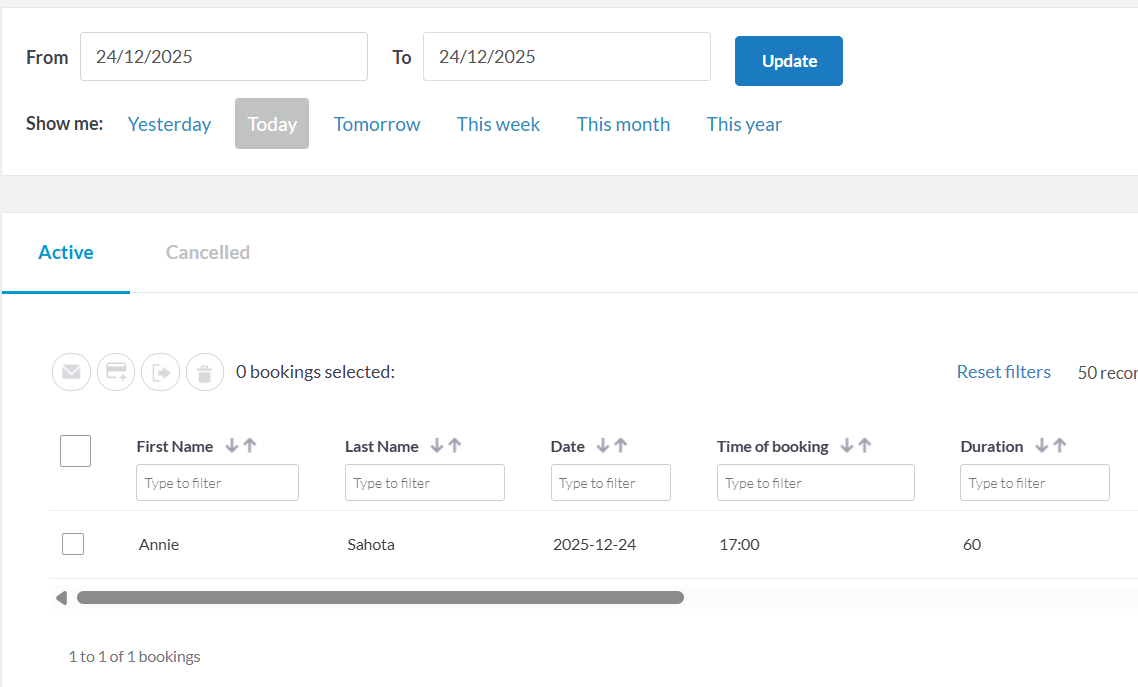The width and height of the screenshot is (1138, 687).
Task: Click the Reset filters link
Action: point(1003,372)
